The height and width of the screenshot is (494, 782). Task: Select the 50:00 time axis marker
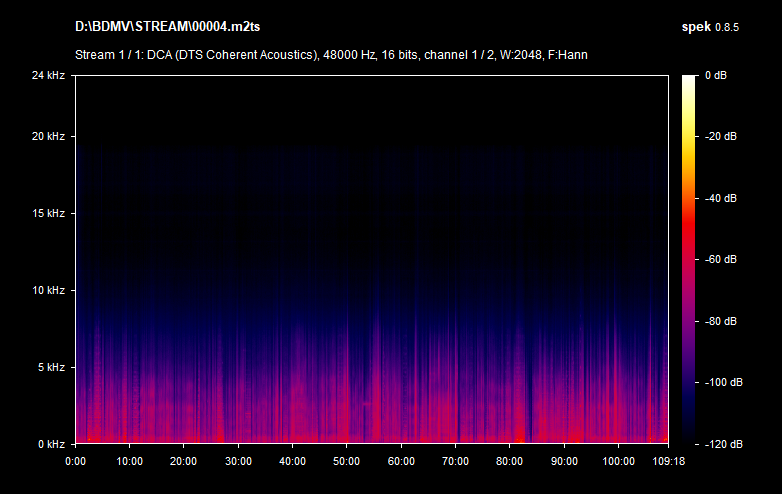click(x=347, y=461)
